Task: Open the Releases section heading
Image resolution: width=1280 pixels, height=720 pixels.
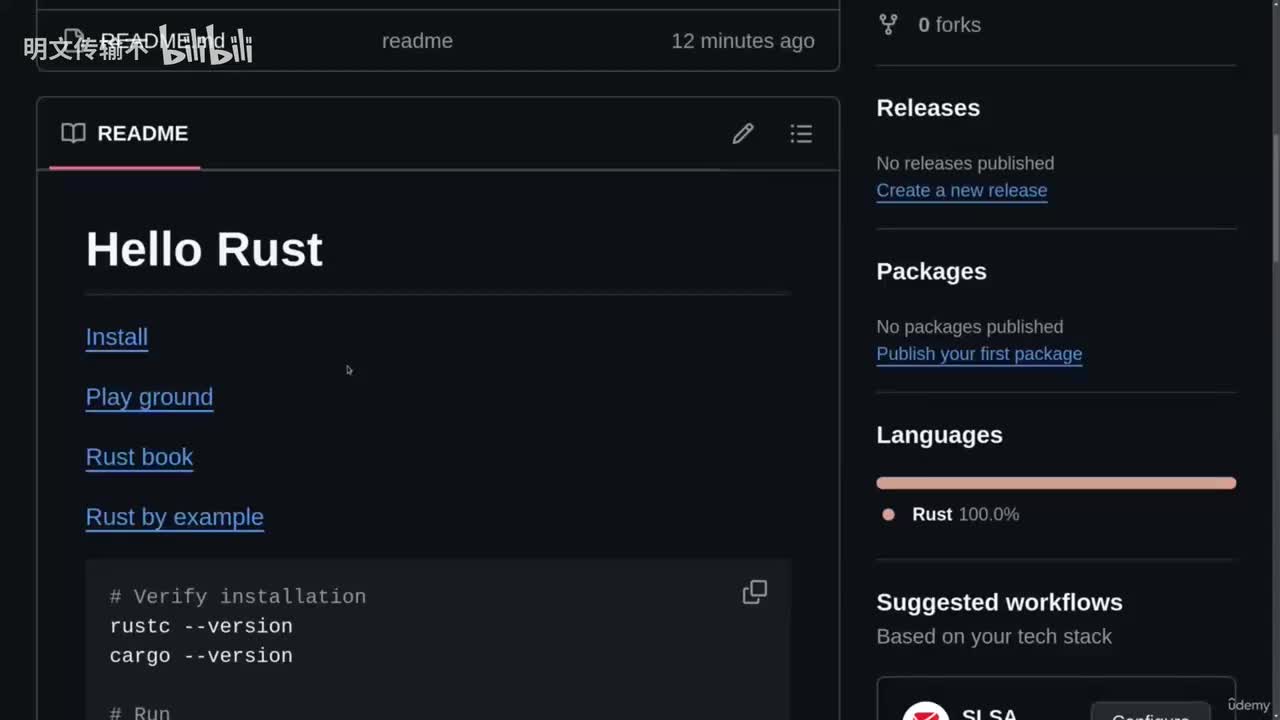Action: [x=928, y=108]
